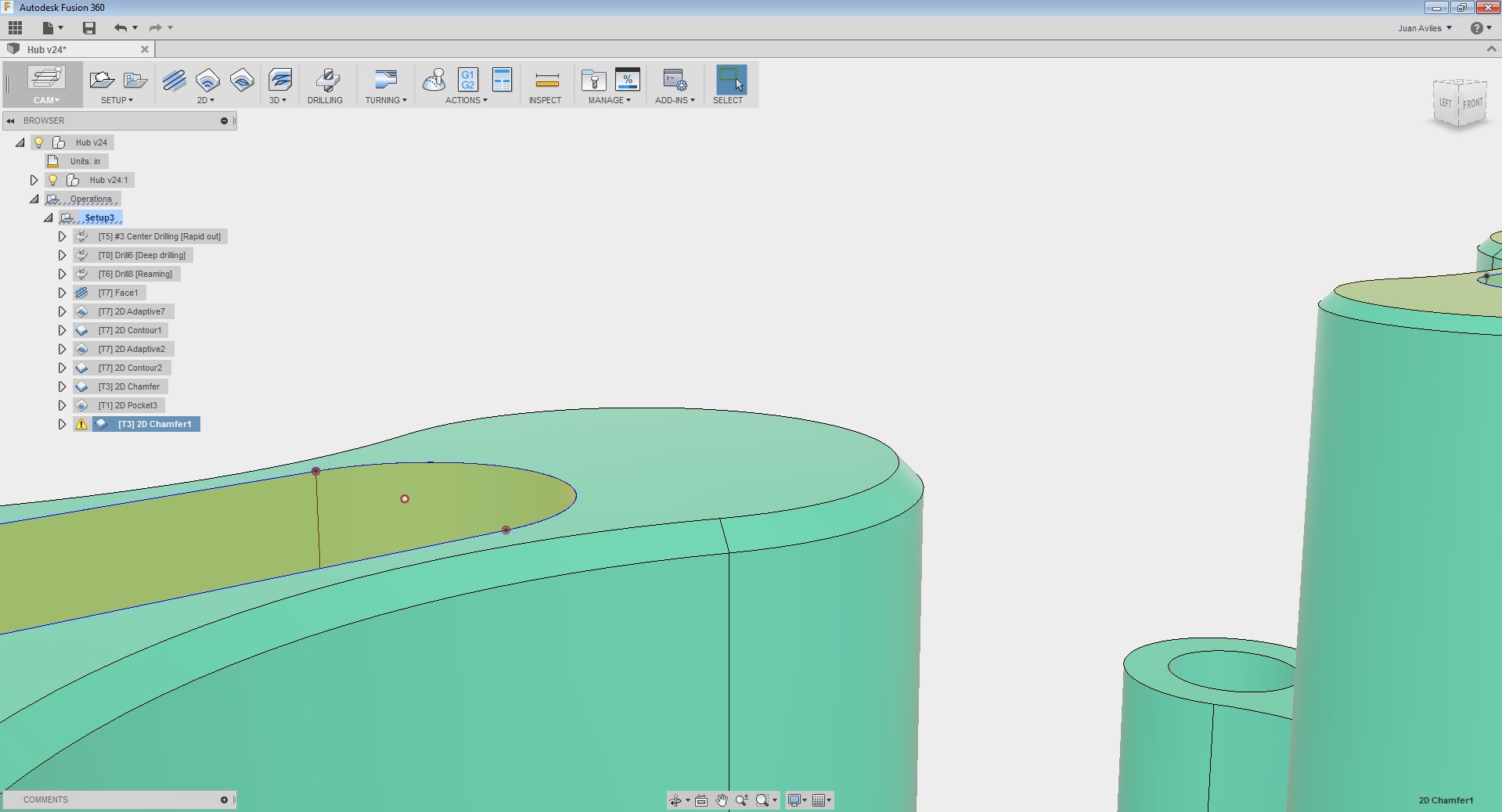
Task: Open the Save document icon
Action: tap(88, 27)
